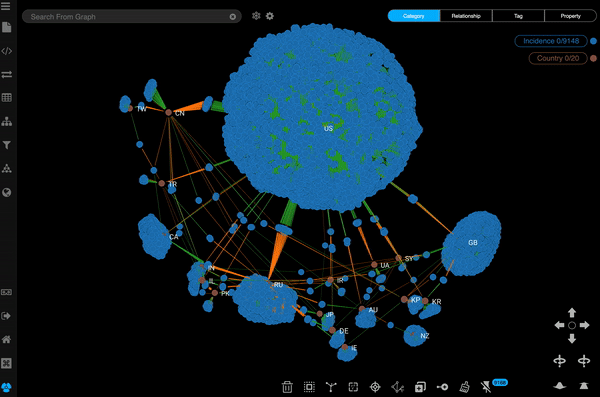Click the blue 3D graph mode icon
This screenshot has height=397, width=600.
(x=7, y=387)
